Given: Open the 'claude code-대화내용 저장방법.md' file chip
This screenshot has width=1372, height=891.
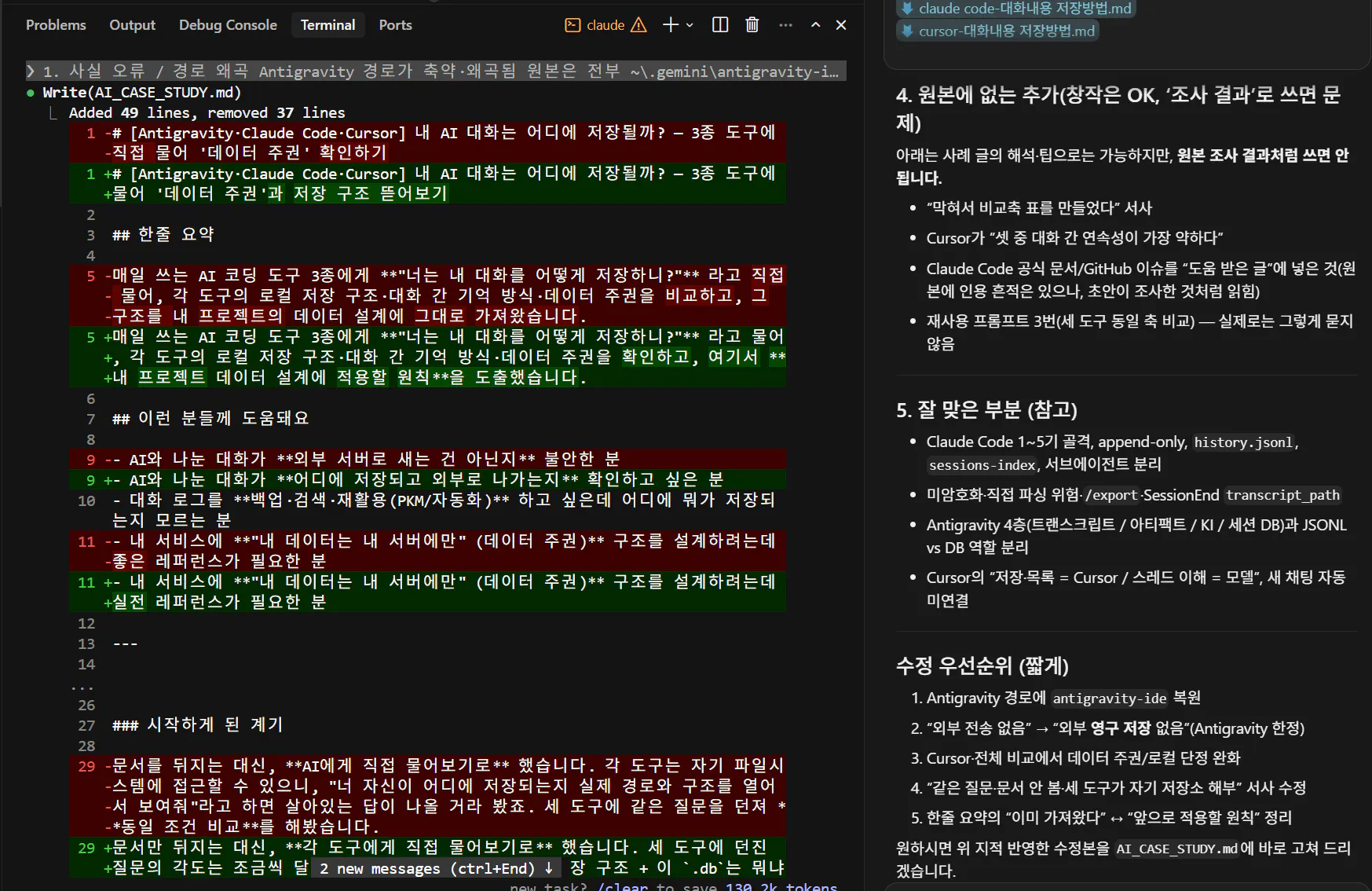Looking at the screenshot, I should click(x=1016, y=9).
